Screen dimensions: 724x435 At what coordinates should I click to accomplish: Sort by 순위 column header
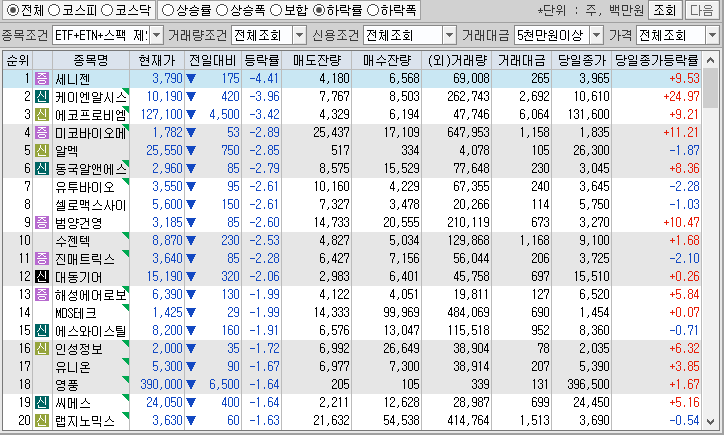18,60
